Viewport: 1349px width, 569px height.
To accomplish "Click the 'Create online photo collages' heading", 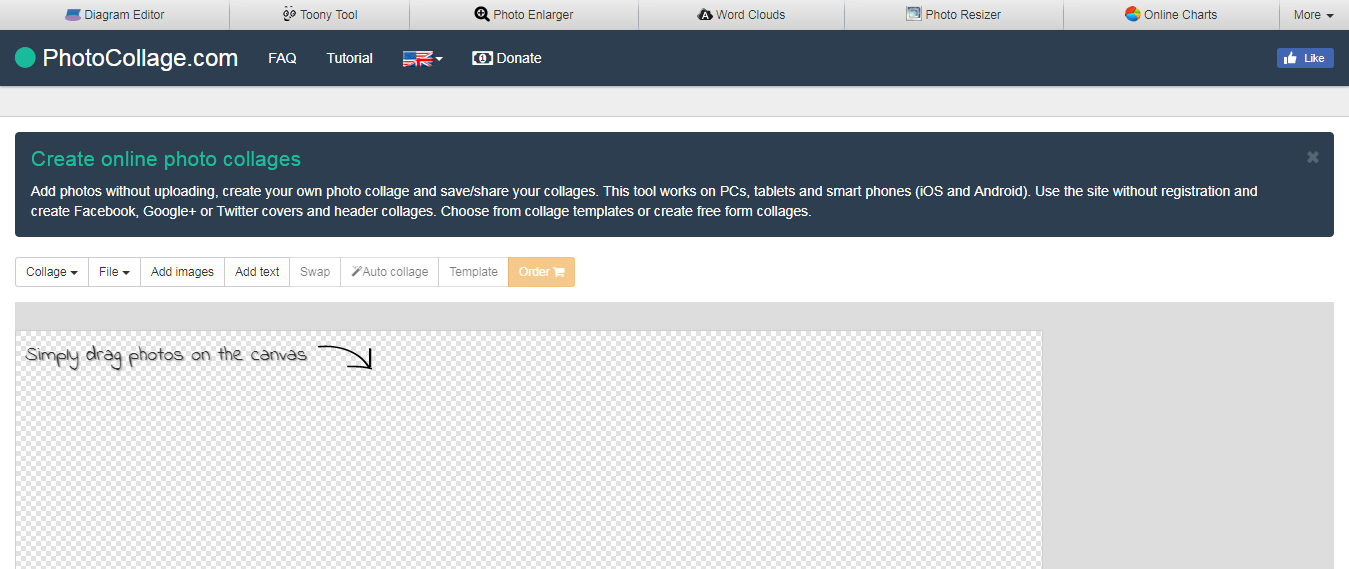I will [x=166, y=159].
